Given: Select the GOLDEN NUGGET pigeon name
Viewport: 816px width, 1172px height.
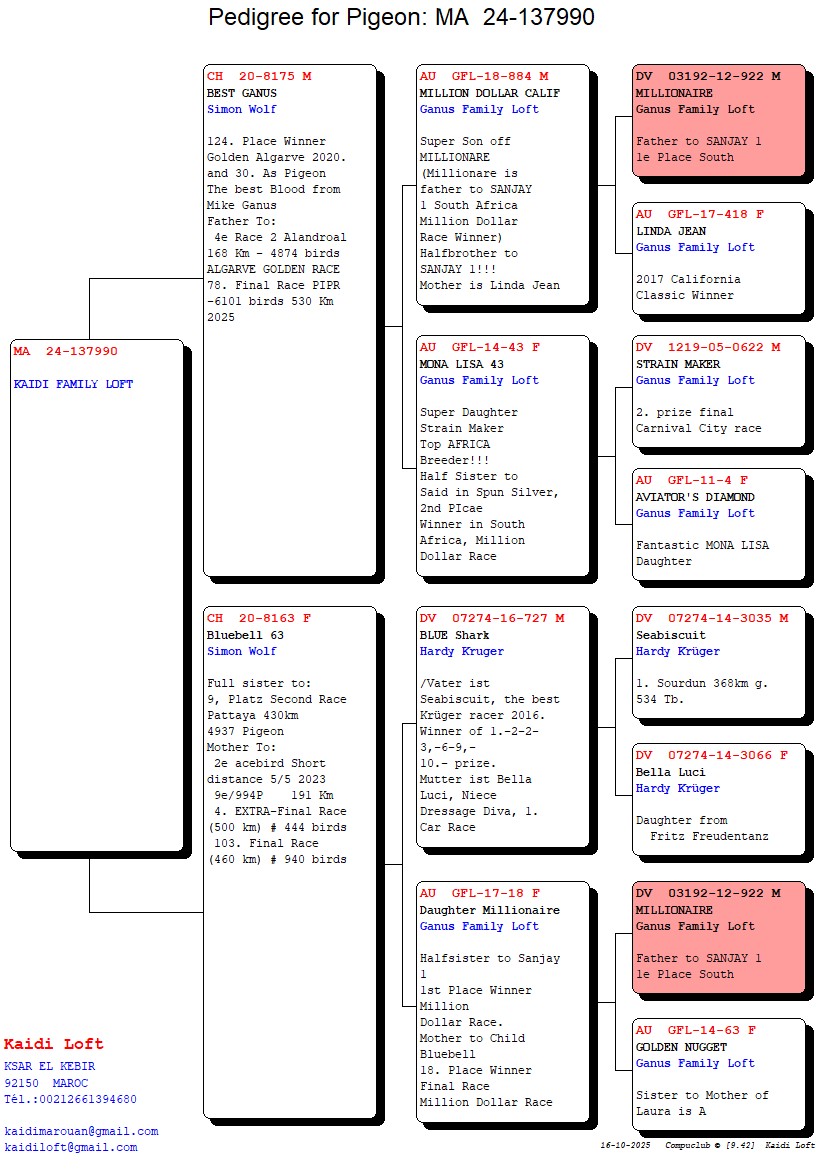Looking at the screenshot, I should pyautogui.click(x=681, y=1047).
